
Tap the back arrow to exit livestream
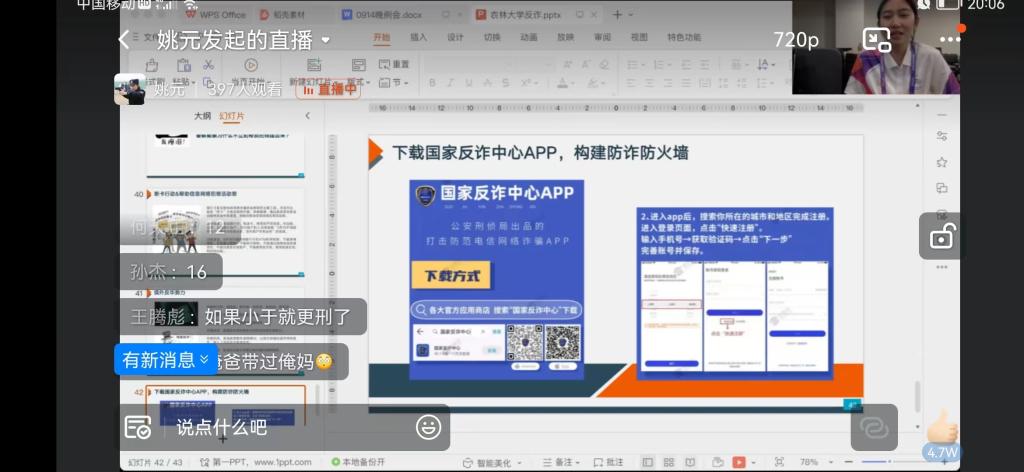tap(124, 40)
